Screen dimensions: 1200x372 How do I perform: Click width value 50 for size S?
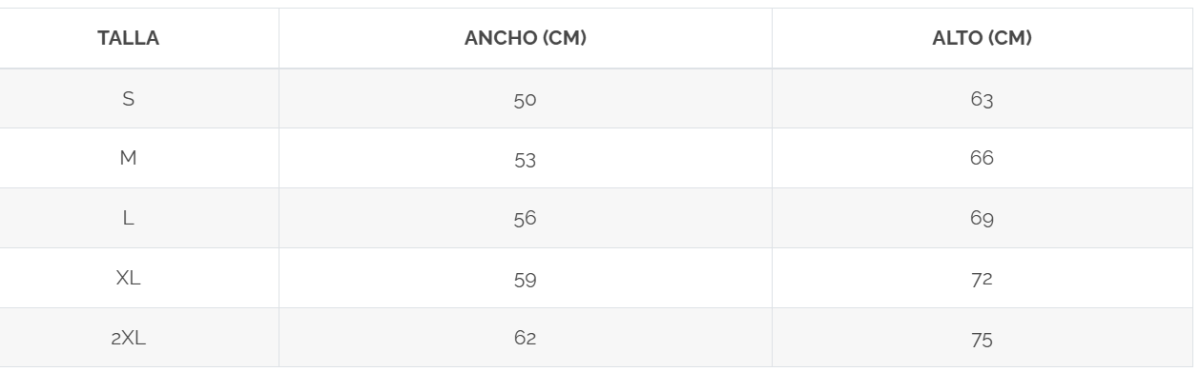point(525,99)
